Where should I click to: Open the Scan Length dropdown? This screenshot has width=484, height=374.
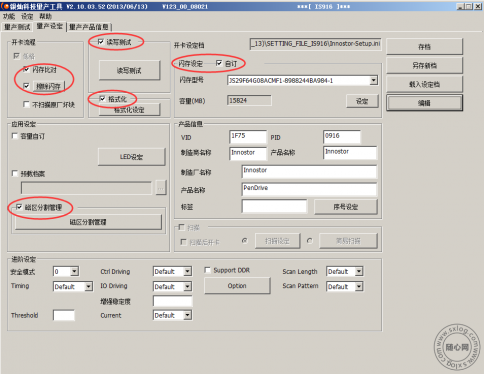359,271
